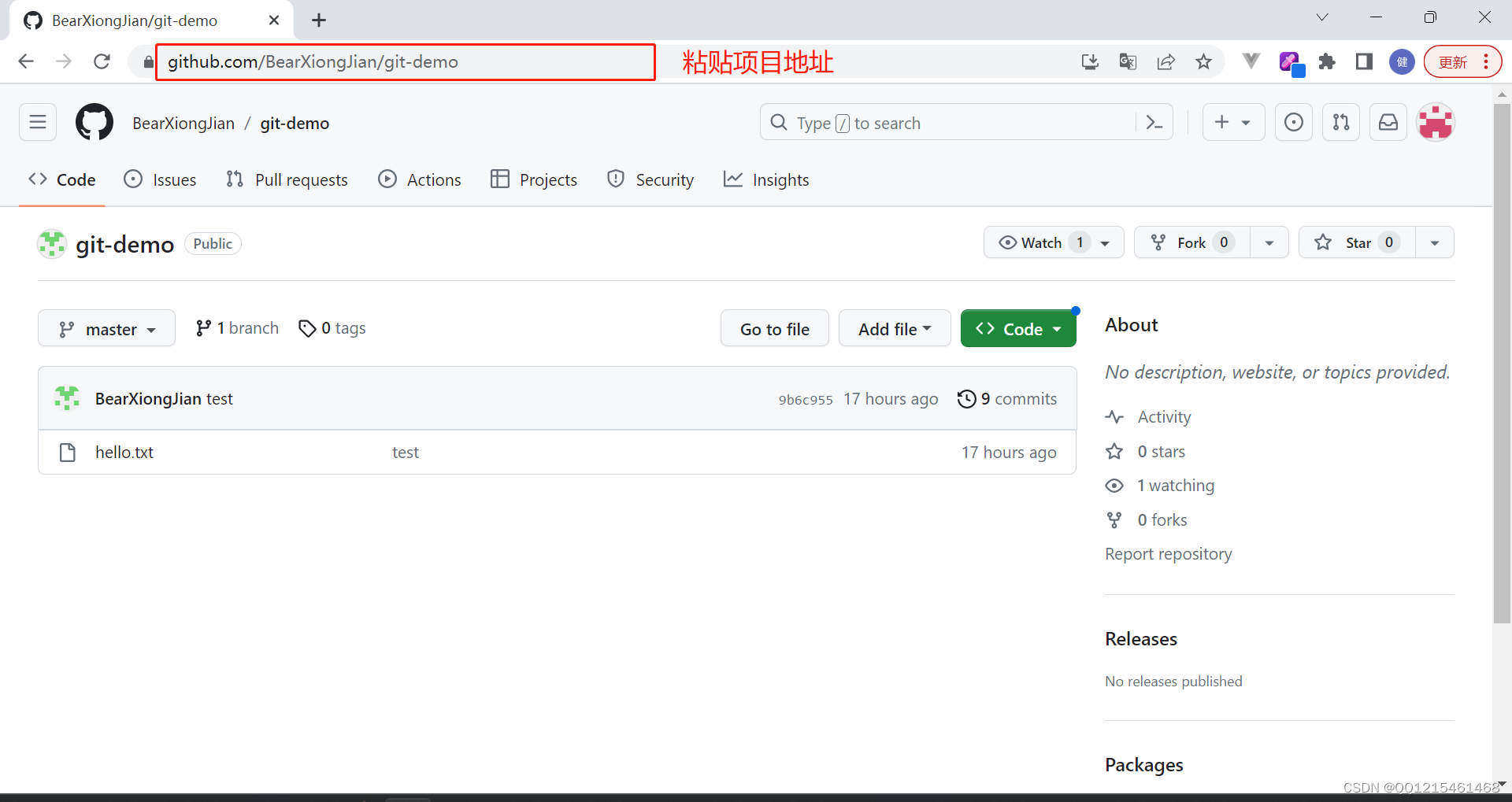Viewport: 1512px width, 802px height.
Task: Open the Activity link in About
Action: coord(1148,417)
